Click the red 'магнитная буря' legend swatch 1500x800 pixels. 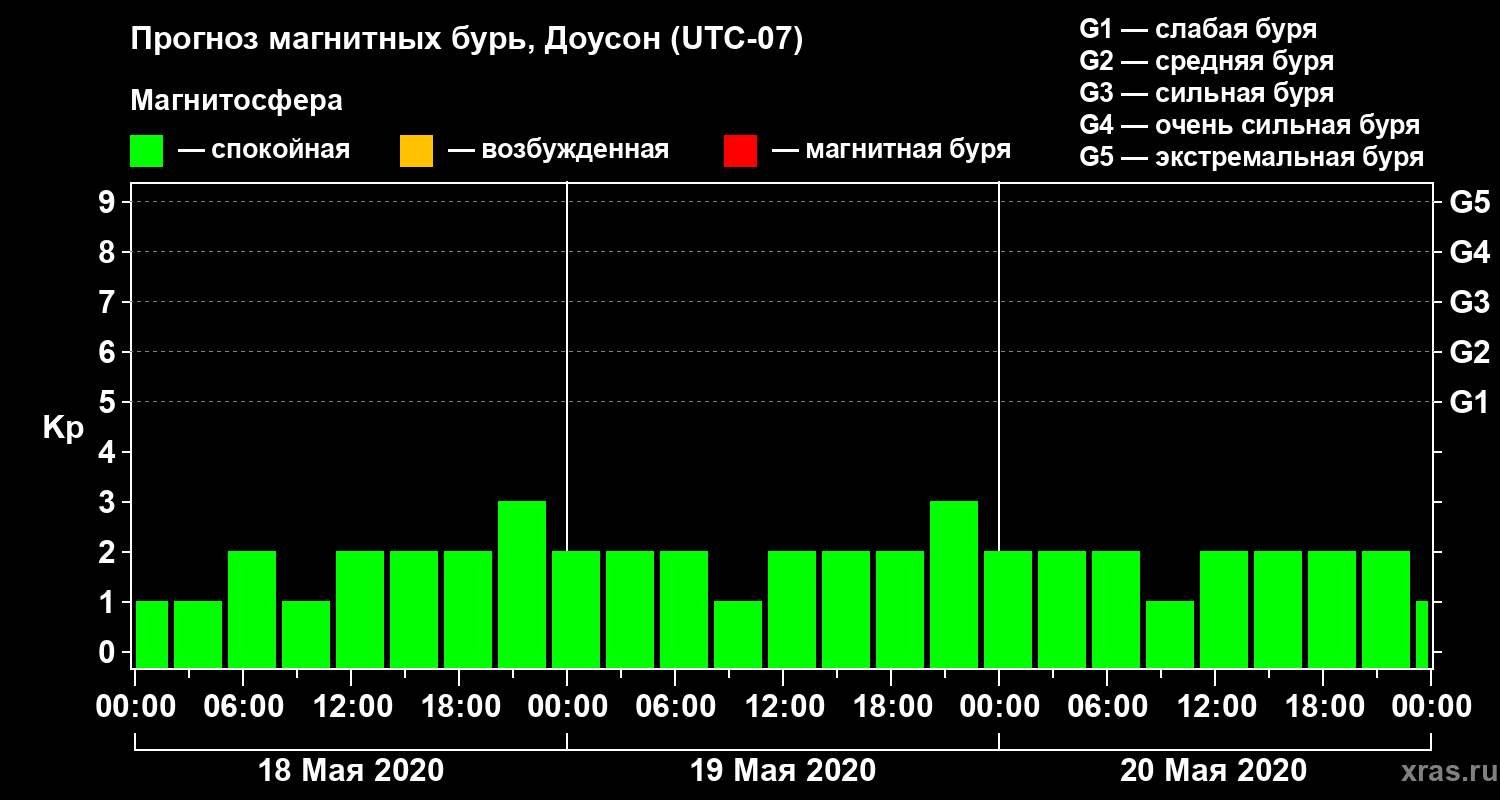[740, 151]
